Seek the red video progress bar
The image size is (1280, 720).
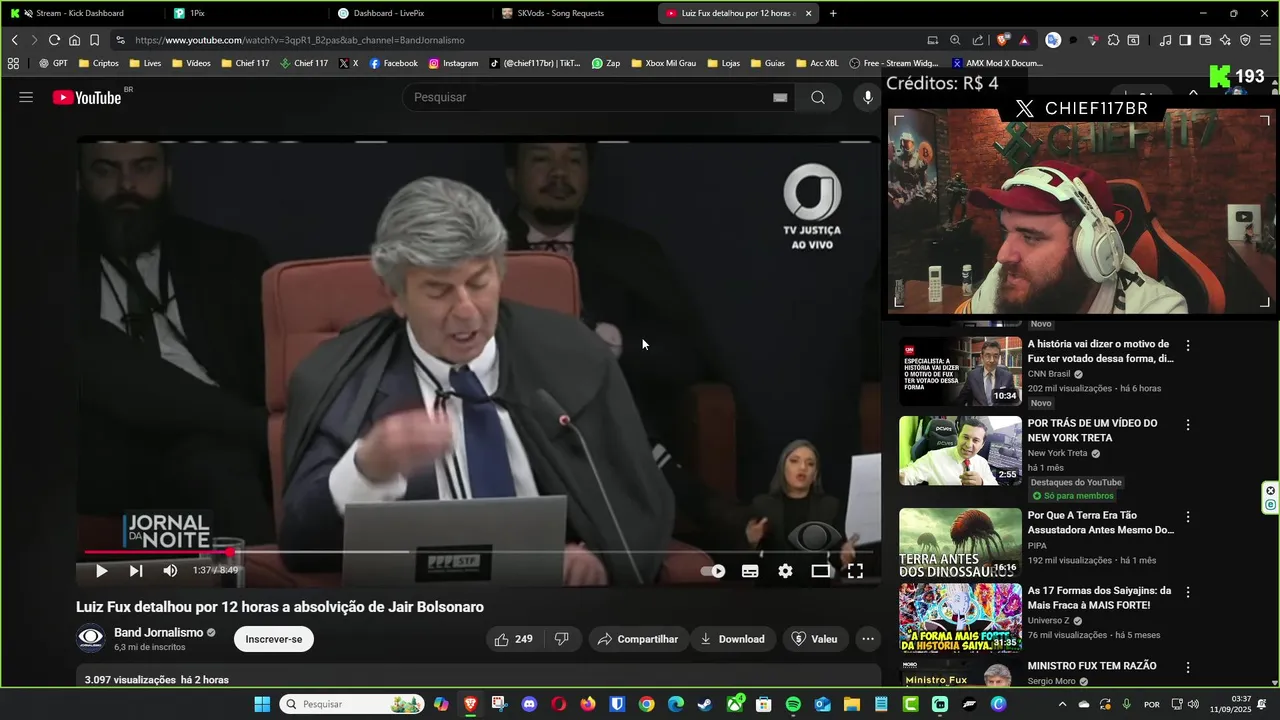click(x=478, y=552)
